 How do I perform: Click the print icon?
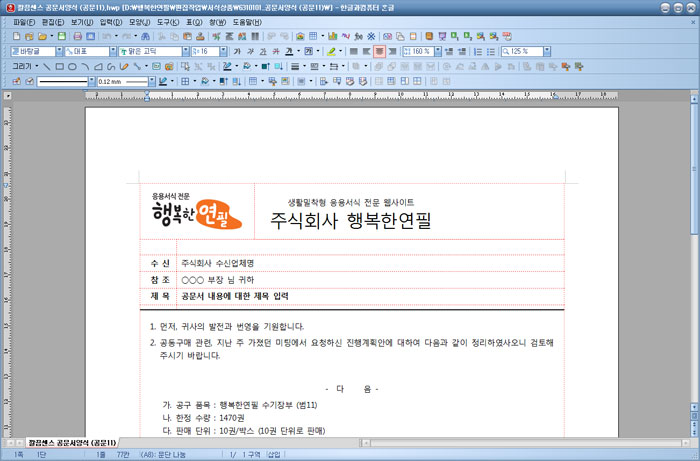click(x=78, y=36)
